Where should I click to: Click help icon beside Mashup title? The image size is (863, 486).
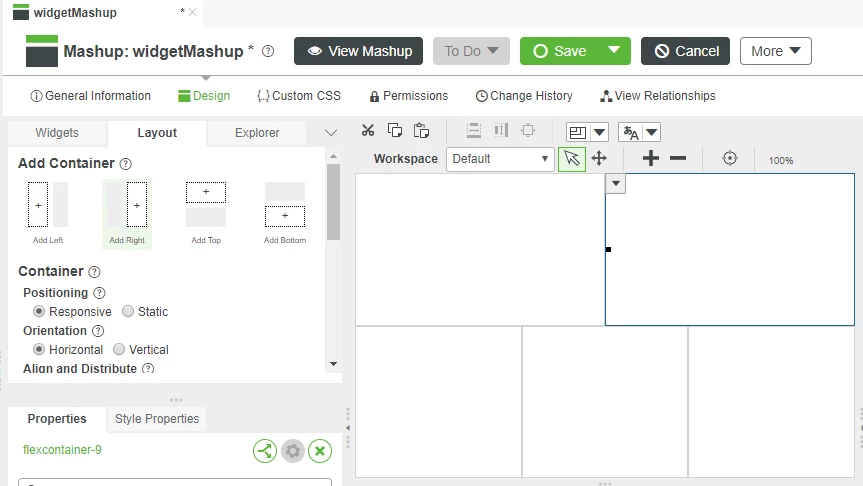pos(268,51)
